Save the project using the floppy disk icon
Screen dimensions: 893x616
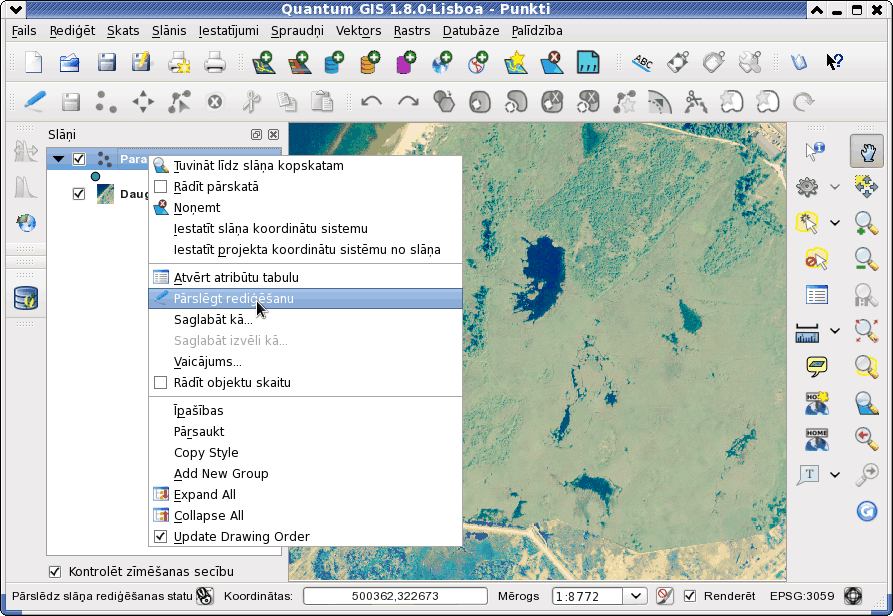point(106,62)
